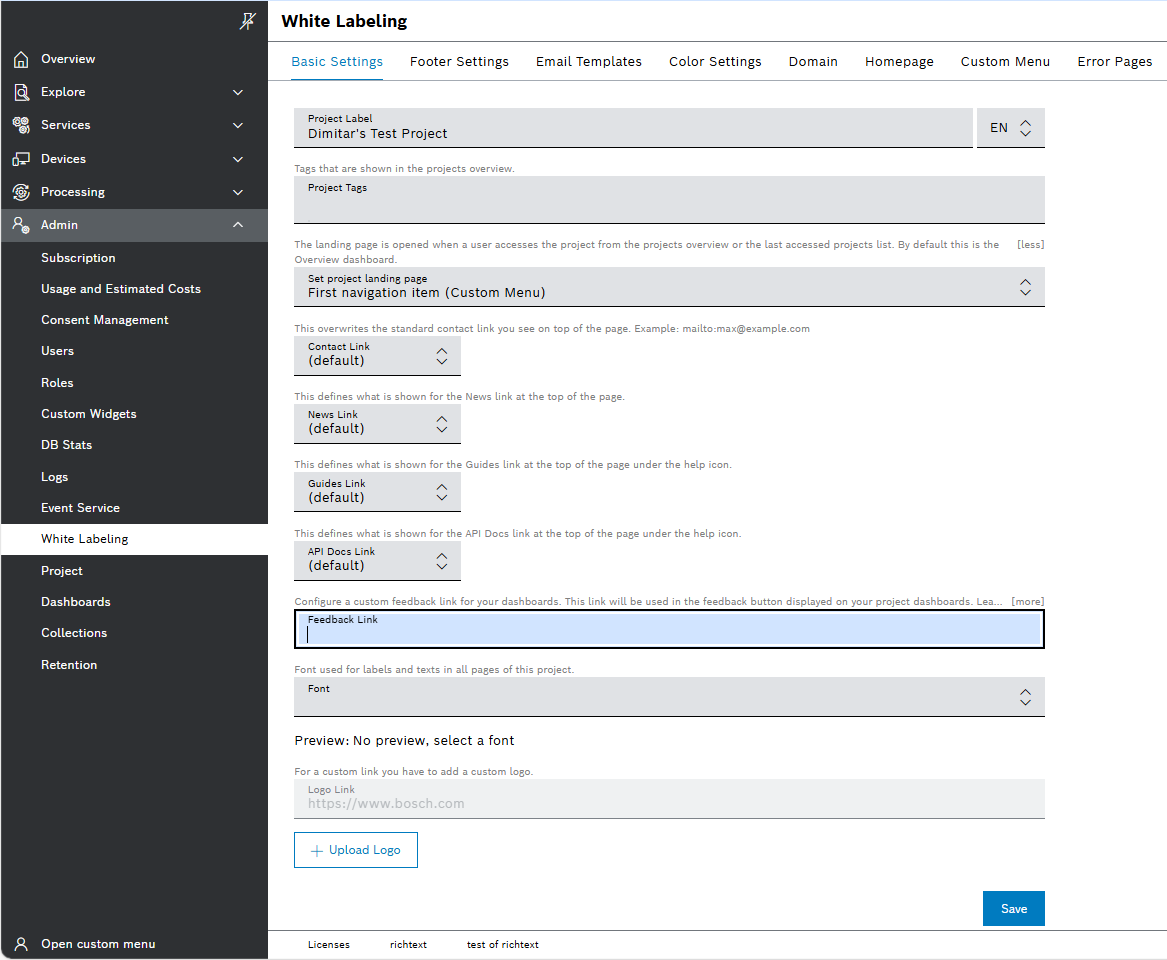Open the EN language dropdown
The height and width of the screenshot is (960, 1167).
click(x=1010, y=128)
